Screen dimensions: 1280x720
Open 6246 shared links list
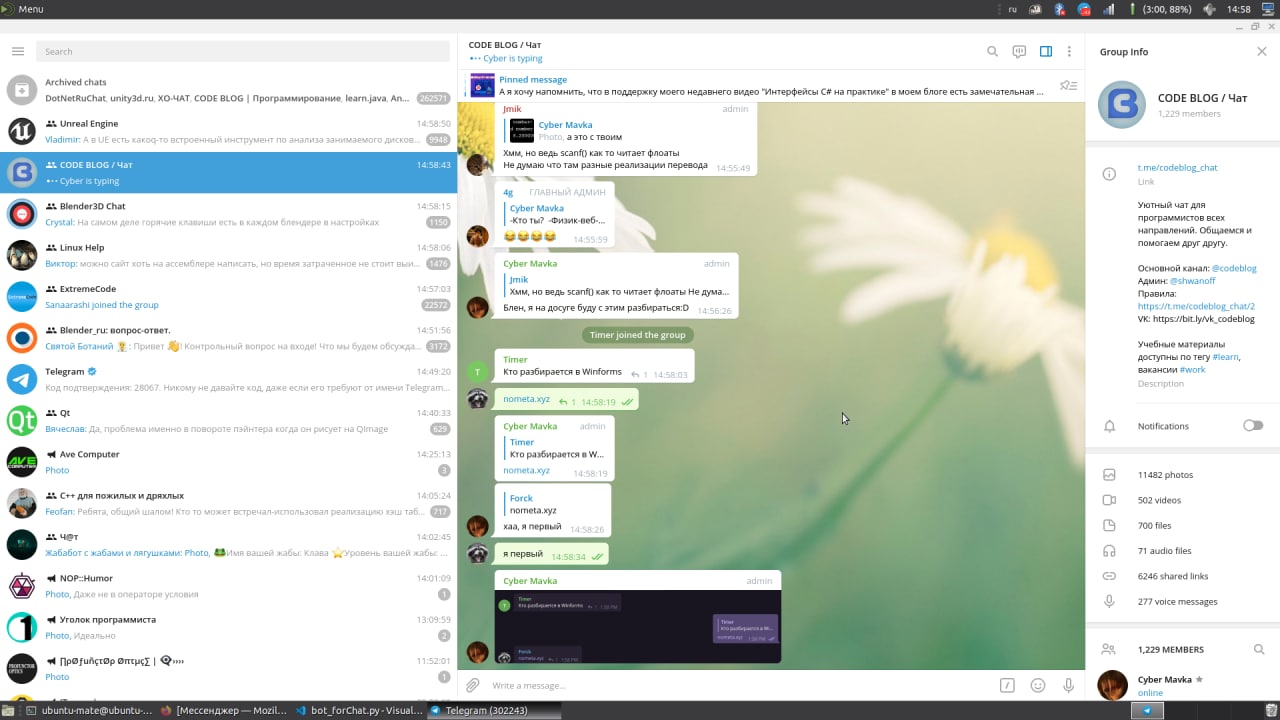tap(1183, 576)
